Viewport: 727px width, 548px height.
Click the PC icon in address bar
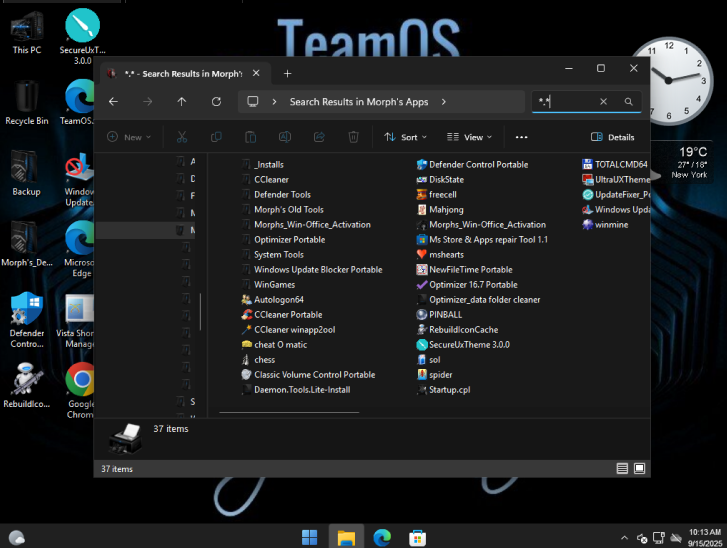[x=253, y=102]
